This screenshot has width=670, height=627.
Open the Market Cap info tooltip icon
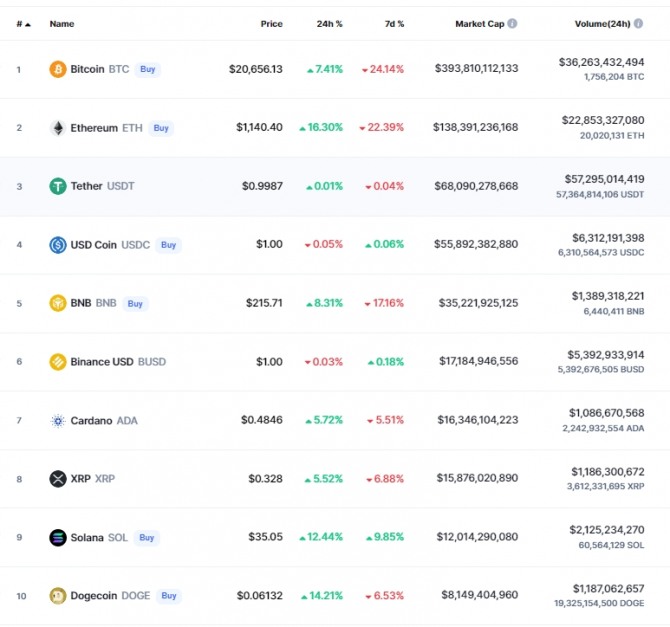[512, 24]
